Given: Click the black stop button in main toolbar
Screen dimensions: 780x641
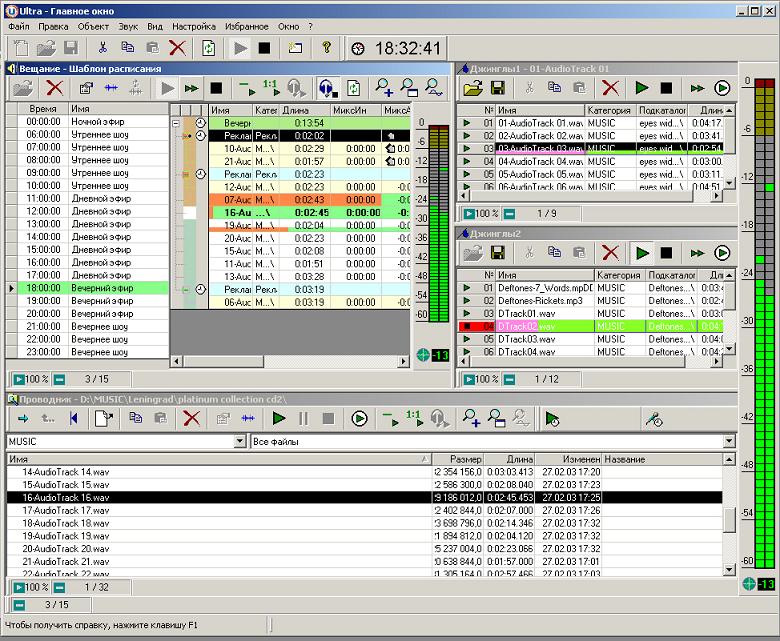Looking at the screenshot, I should click(x=264, y=48).
